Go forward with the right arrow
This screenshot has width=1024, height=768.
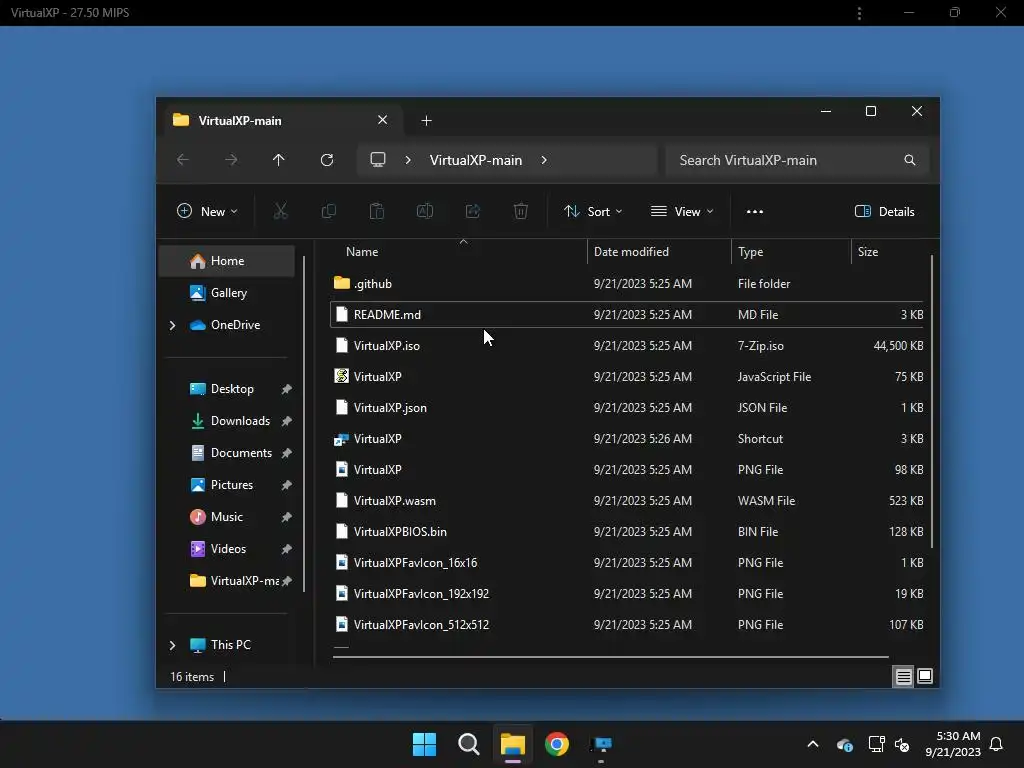pyautogui.click(x=231, y=160)
